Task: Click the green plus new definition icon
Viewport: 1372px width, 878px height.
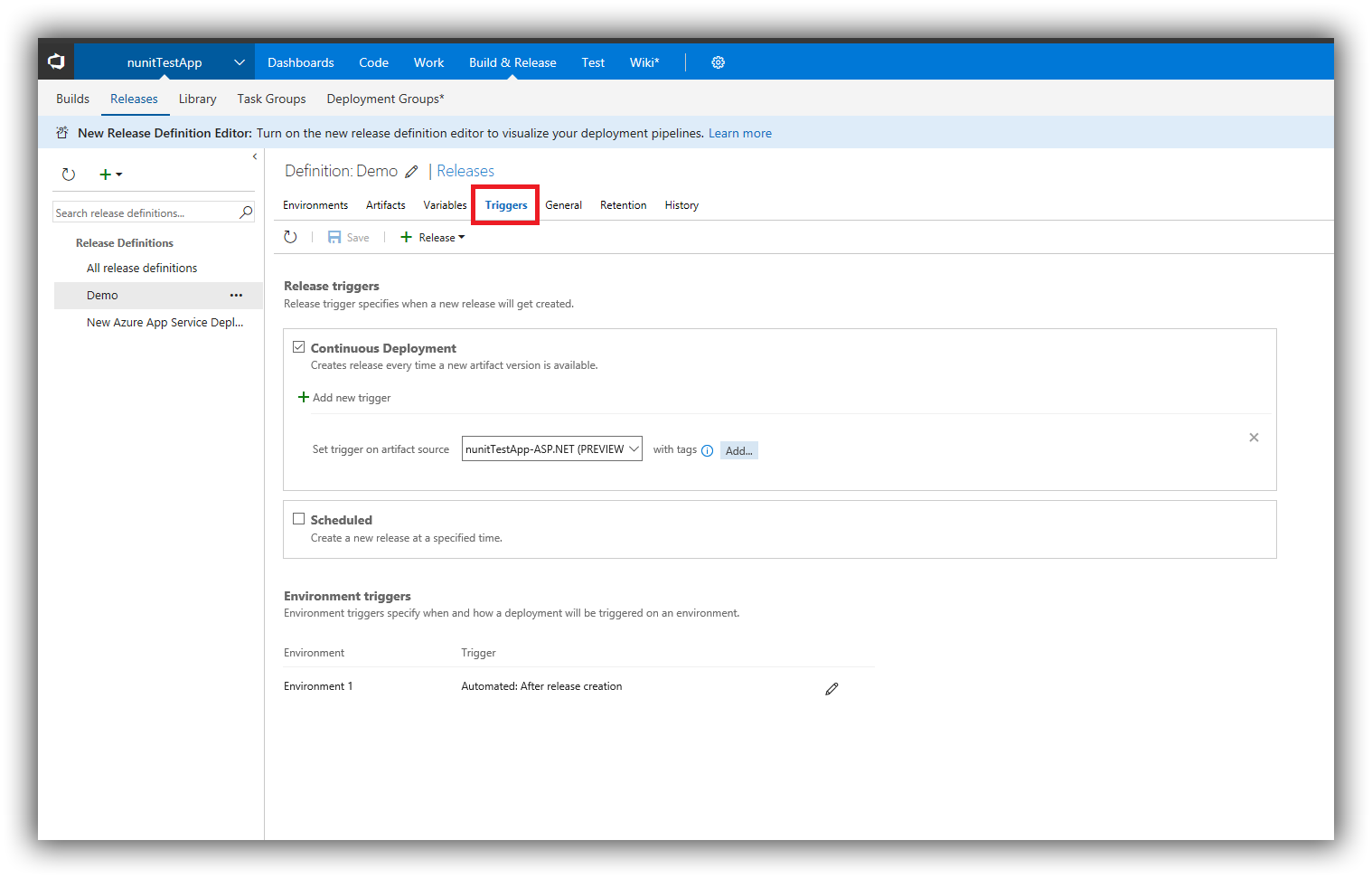Action: coord(105,174)
